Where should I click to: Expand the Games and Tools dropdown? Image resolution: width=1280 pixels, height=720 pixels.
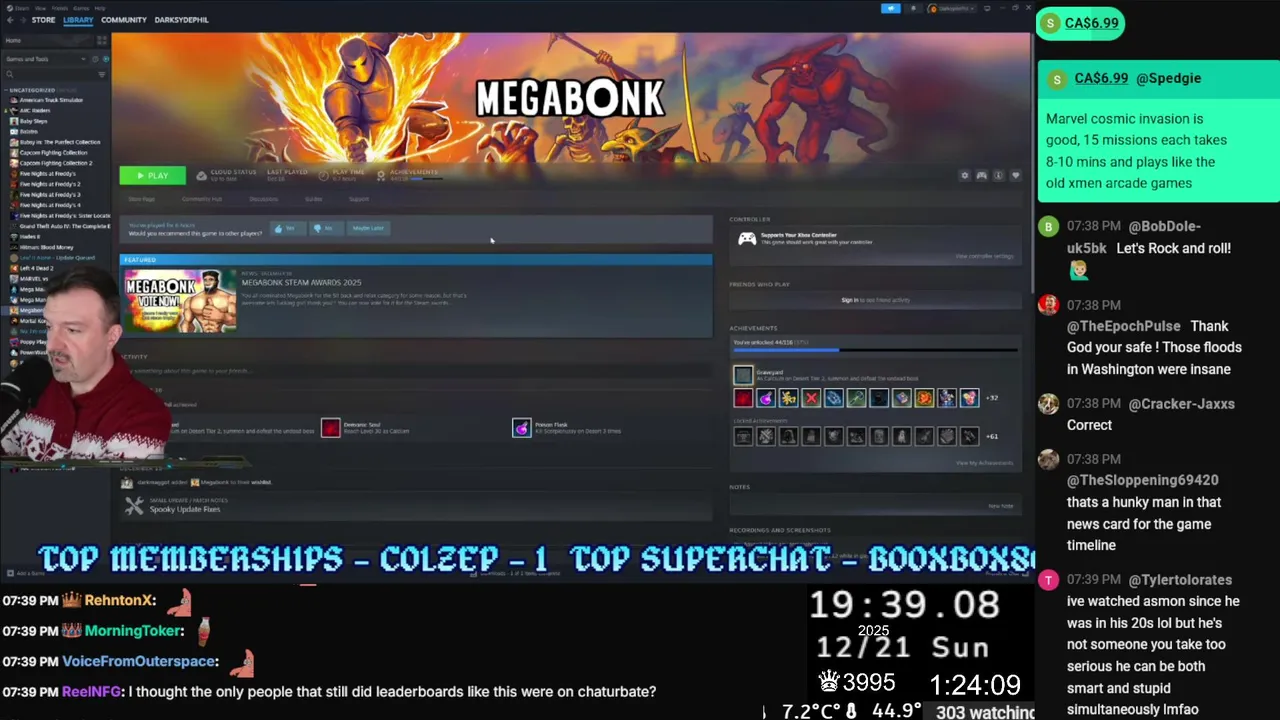[x=46, y=59]
